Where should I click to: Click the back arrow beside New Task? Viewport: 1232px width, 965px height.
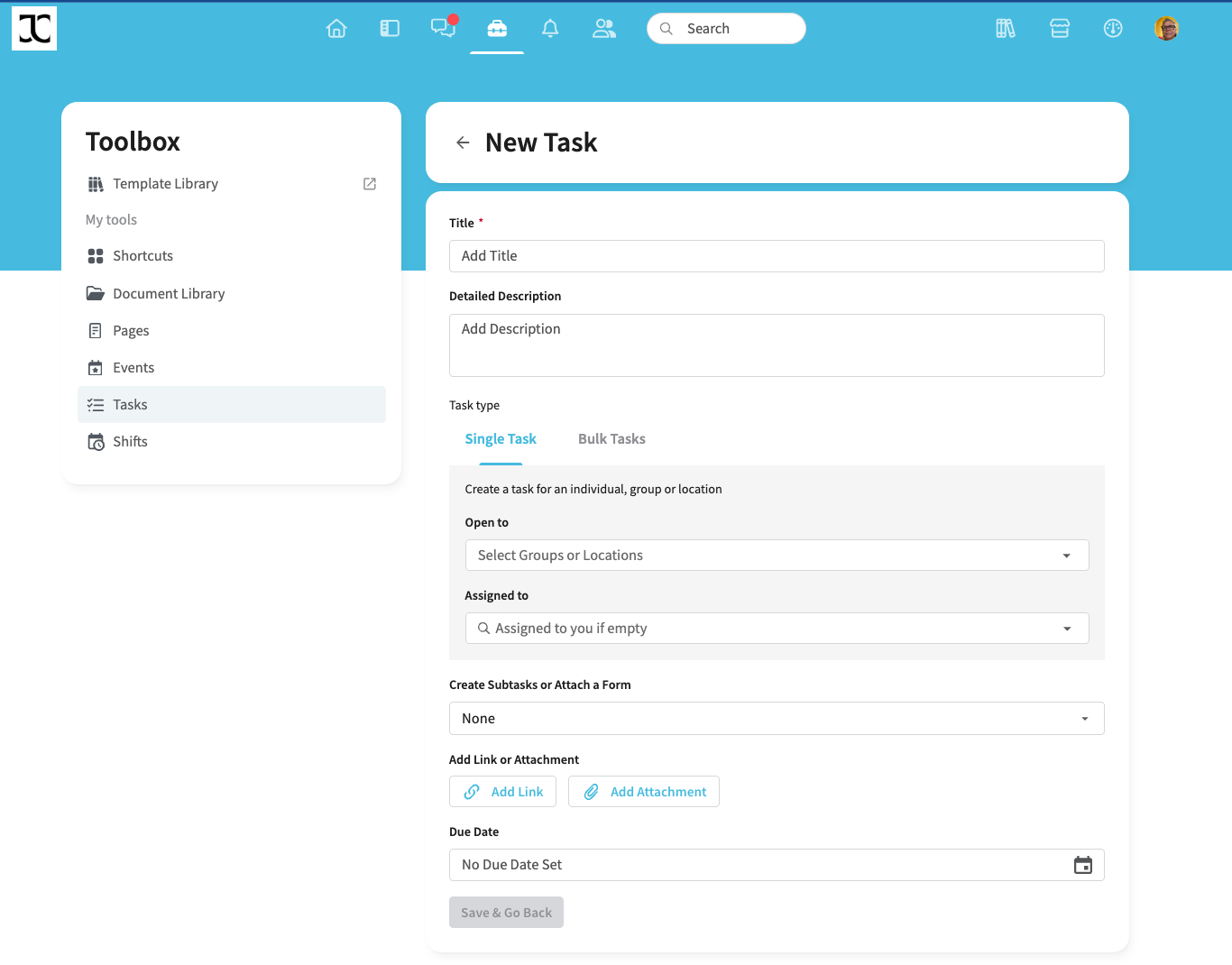[463, 142]
